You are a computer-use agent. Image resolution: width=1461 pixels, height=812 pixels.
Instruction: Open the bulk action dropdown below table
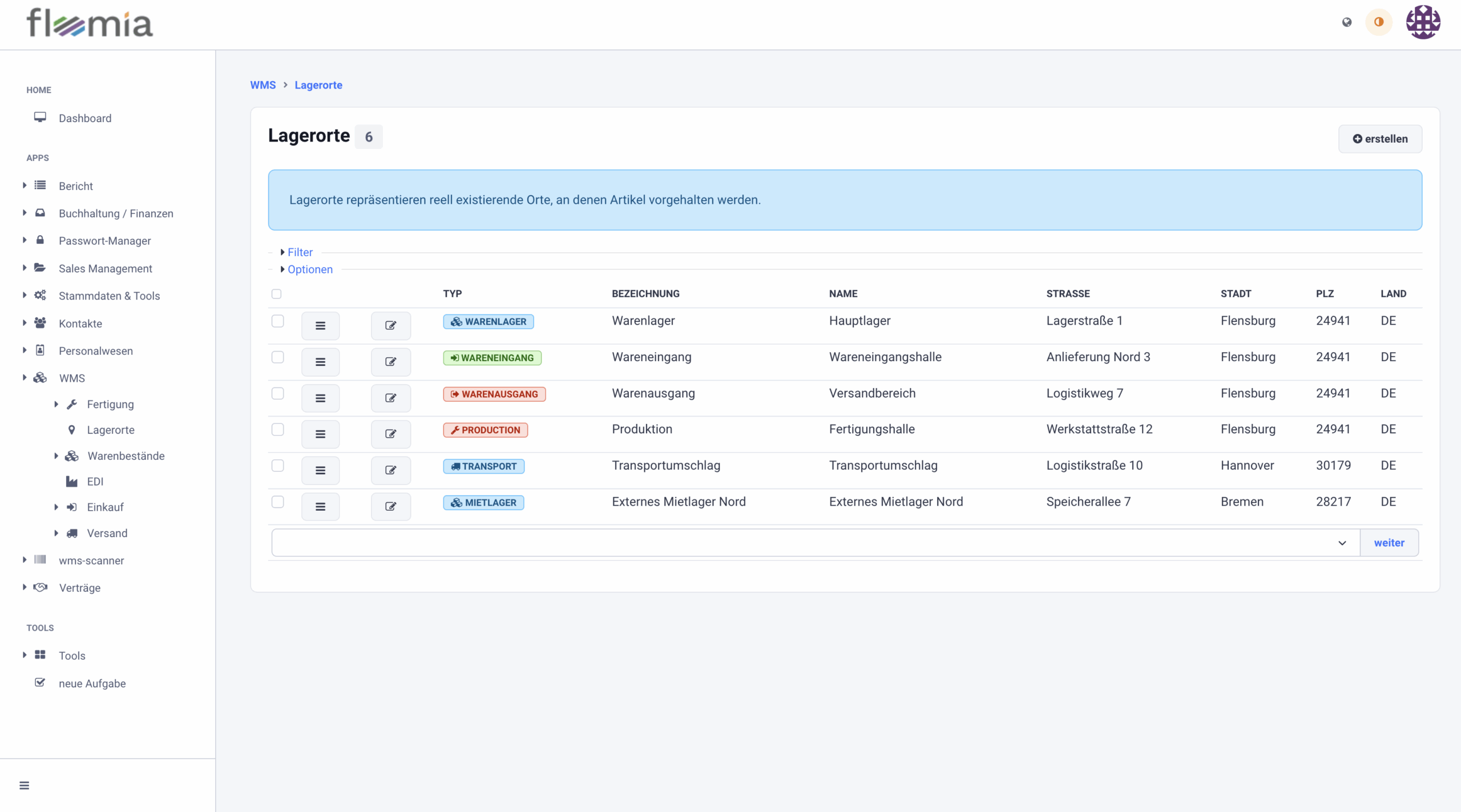click(x=815, y=543)
